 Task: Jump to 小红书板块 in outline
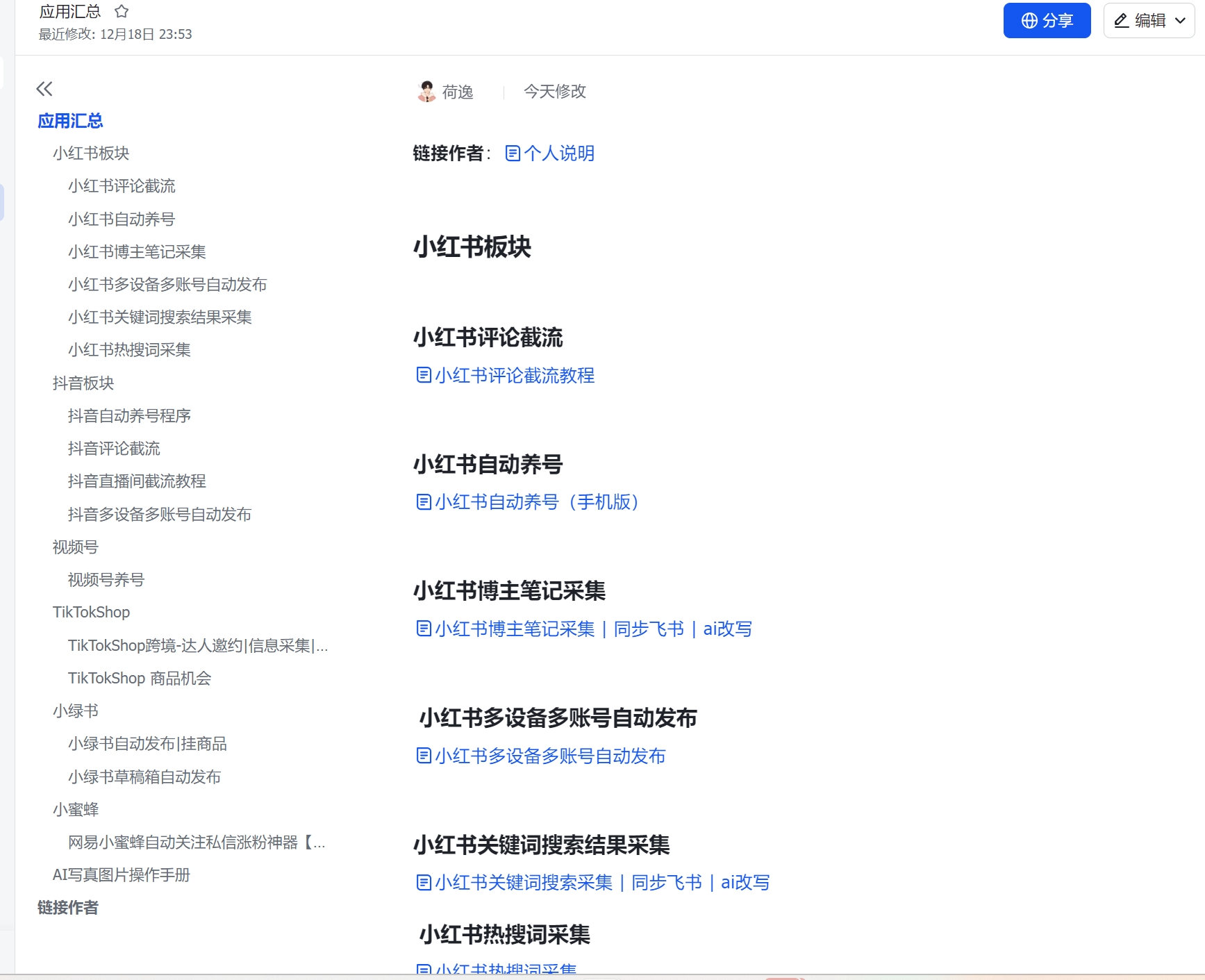[91, 153]
